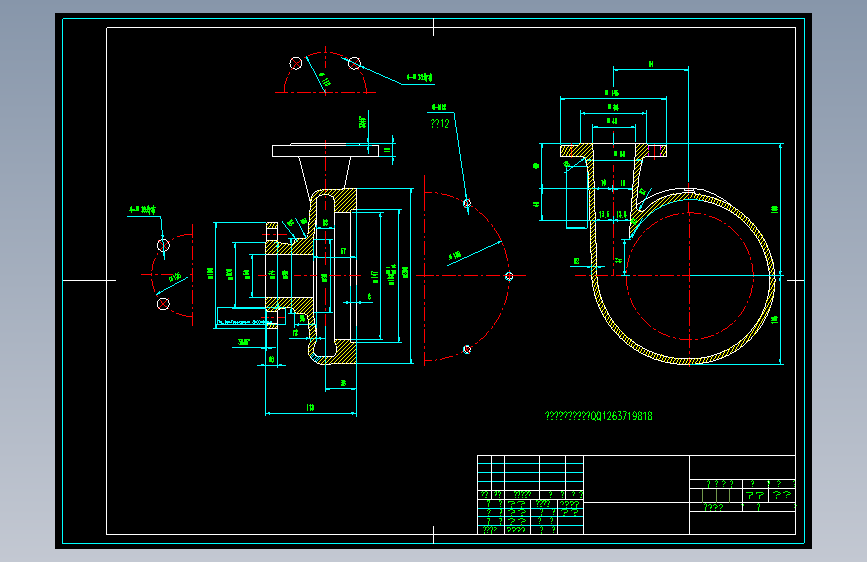Select the left bolt hole in top arc view
The width and height of the screenshot is (867, 562).
pos(296,63)
